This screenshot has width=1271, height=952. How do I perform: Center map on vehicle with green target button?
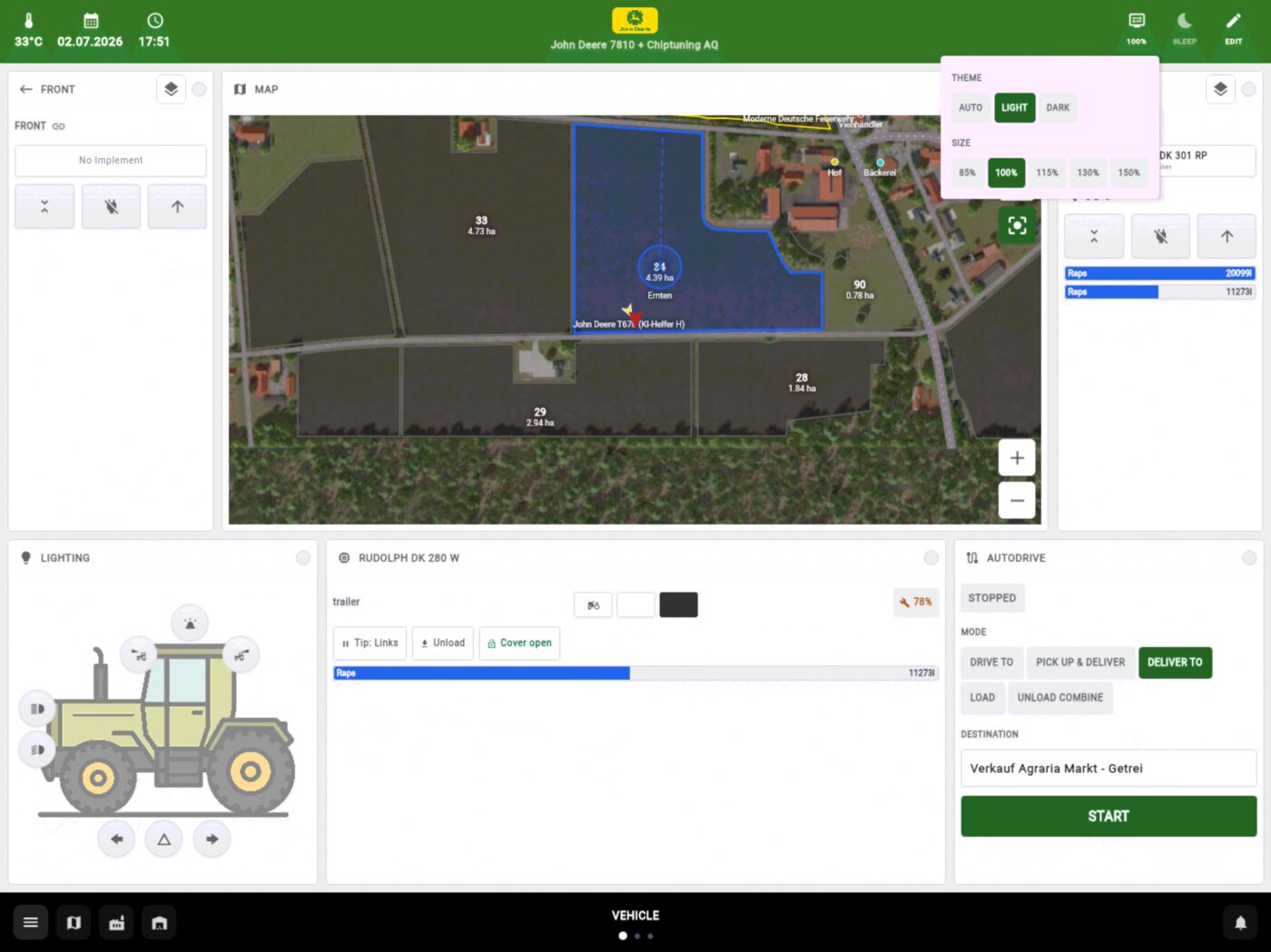(1017, 225)
